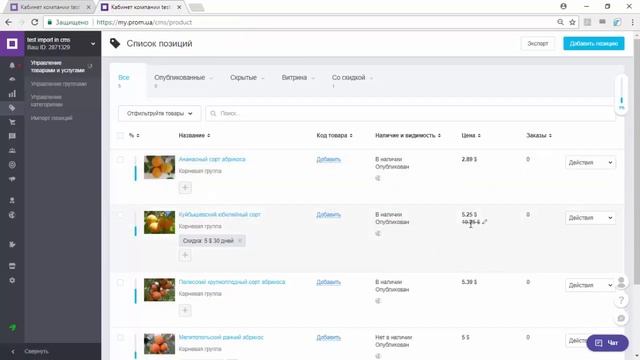Screen dimensions: 640x360
Task: Open the Куйбышевский юбилейный сорт product link
Action: point(220,215)
